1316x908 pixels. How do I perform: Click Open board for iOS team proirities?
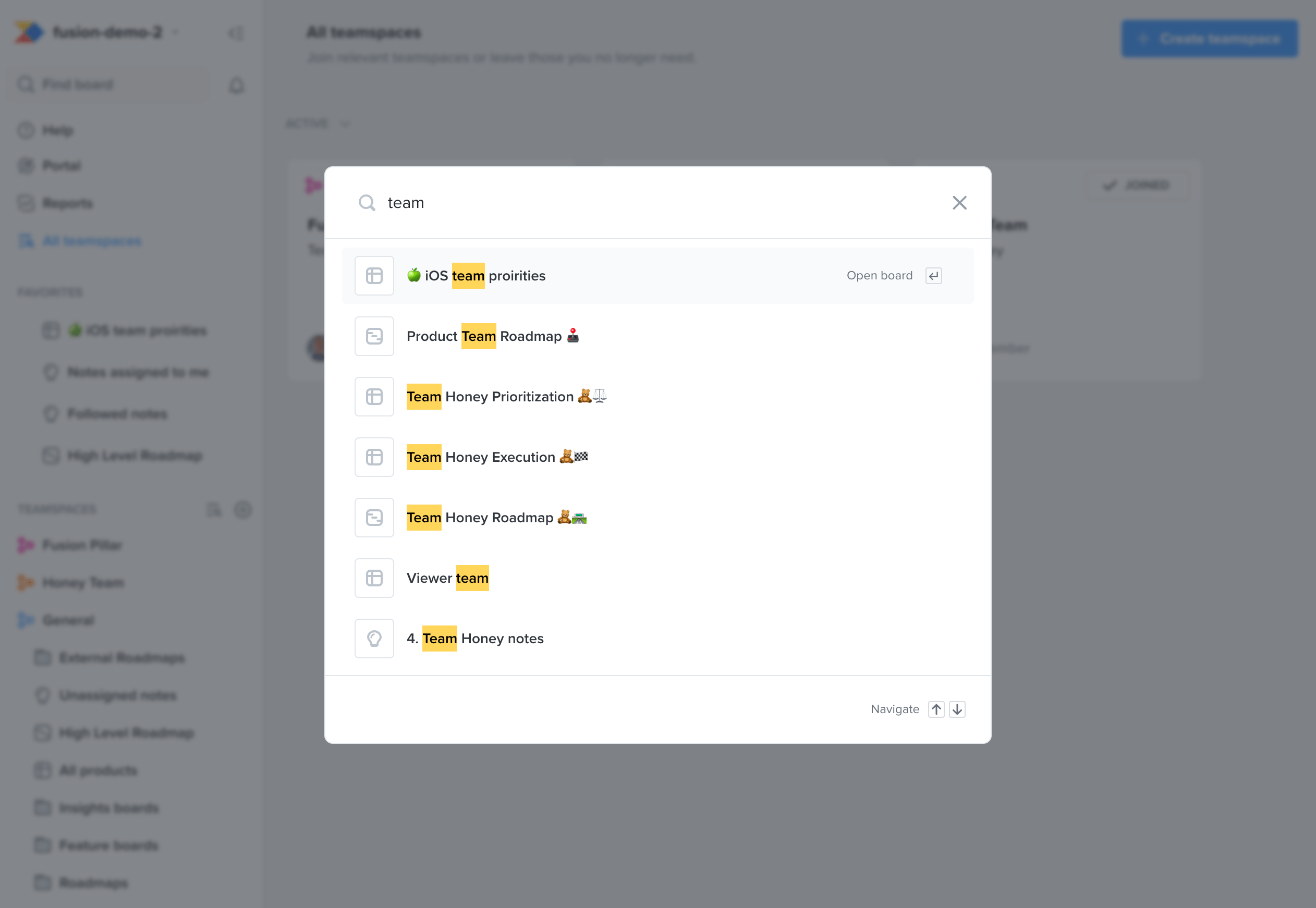[880, 275]
